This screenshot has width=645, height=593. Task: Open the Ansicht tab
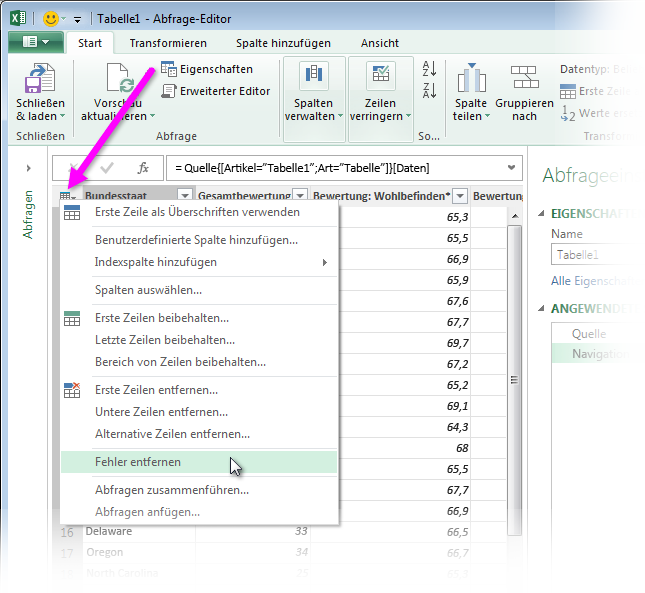coord(380,43)
